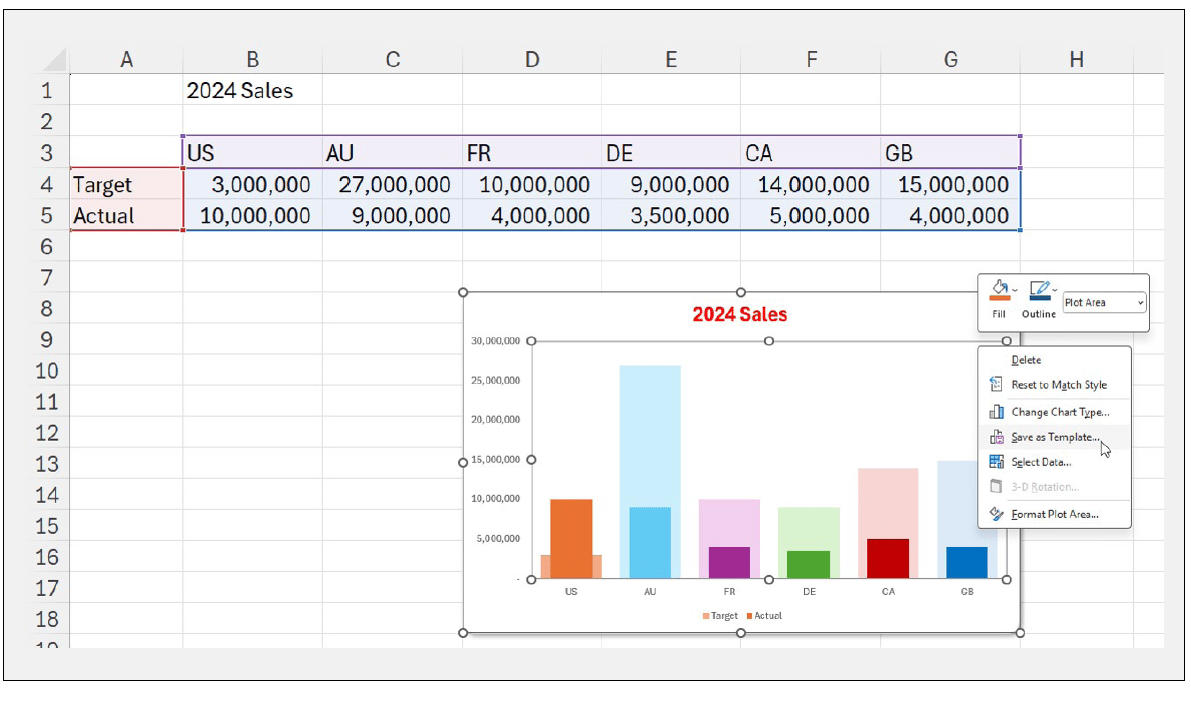Click column header D

[531, 59]
